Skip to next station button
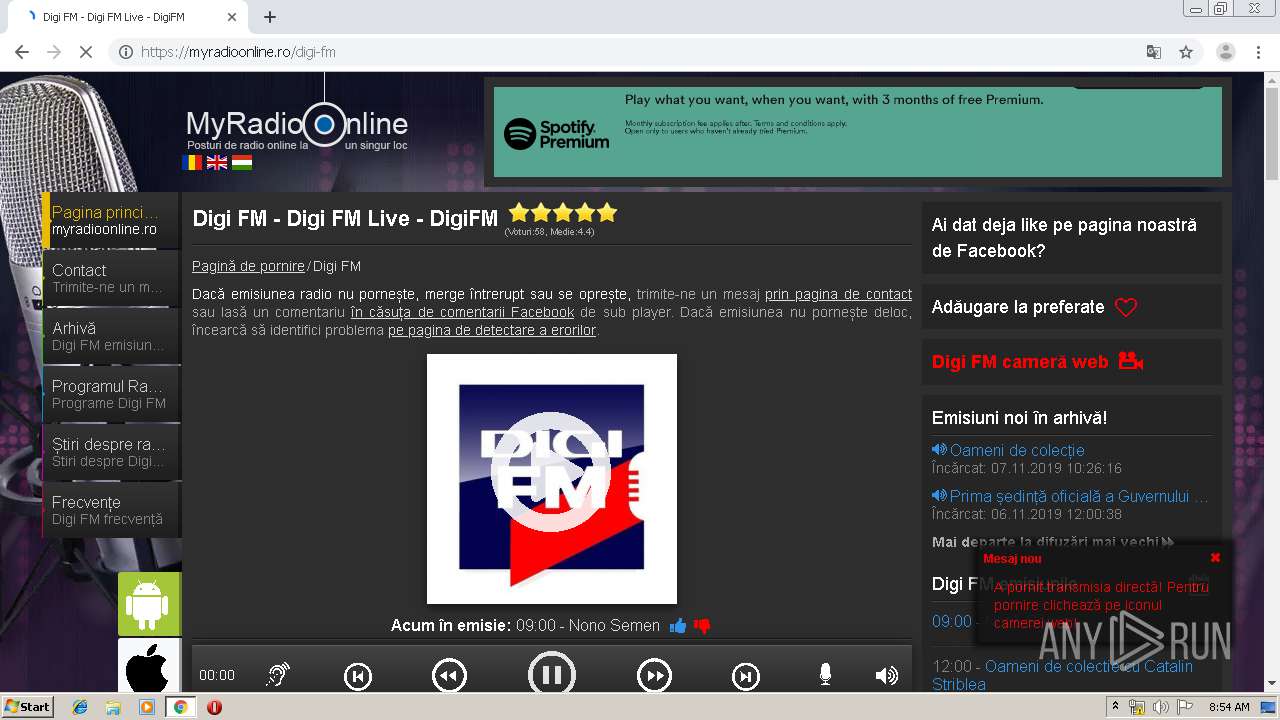 point(746,677)
